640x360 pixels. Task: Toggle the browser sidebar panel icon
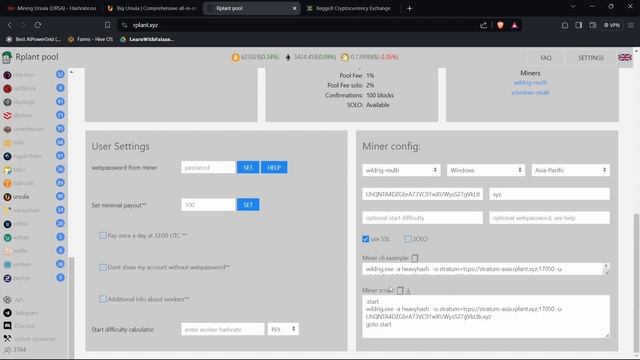tap(578, 25)
